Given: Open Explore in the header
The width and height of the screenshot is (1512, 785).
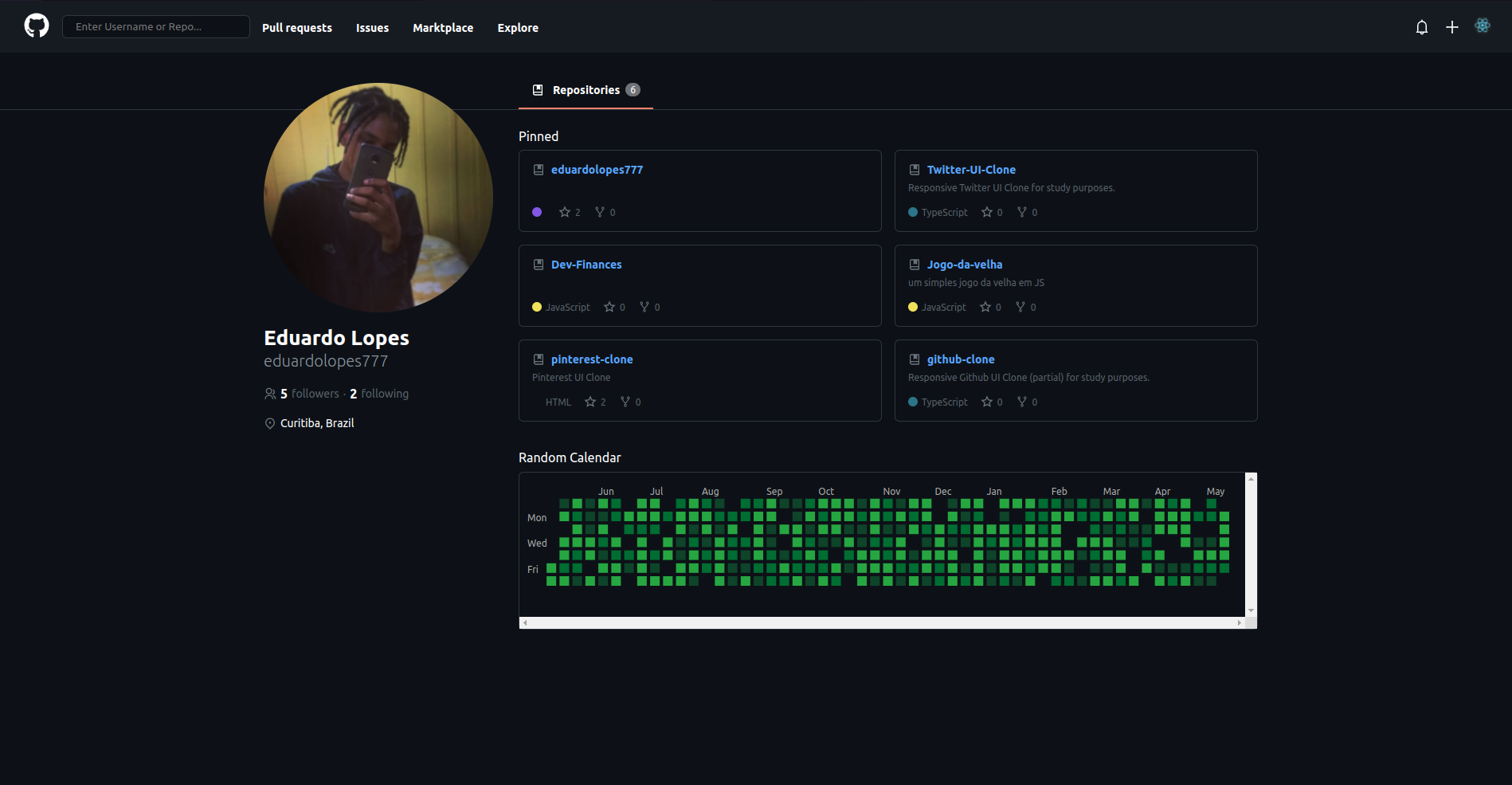Looking at the screenshot, I should pyautogui.click(x=518, y=28).
